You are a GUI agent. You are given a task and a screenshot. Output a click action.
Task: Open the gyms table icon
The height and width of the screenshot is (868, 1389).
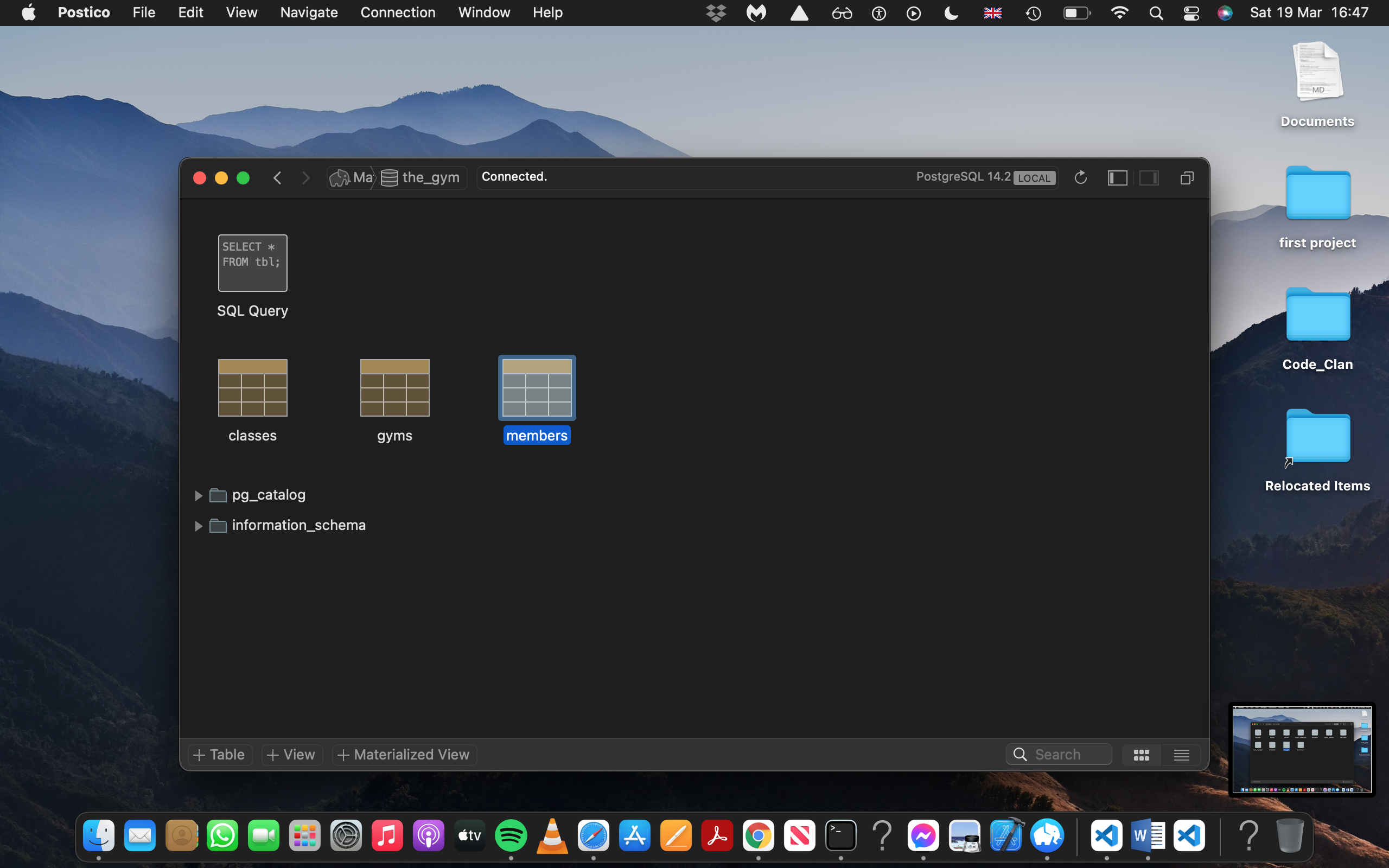pyautogui.click(x=395, y=387)
